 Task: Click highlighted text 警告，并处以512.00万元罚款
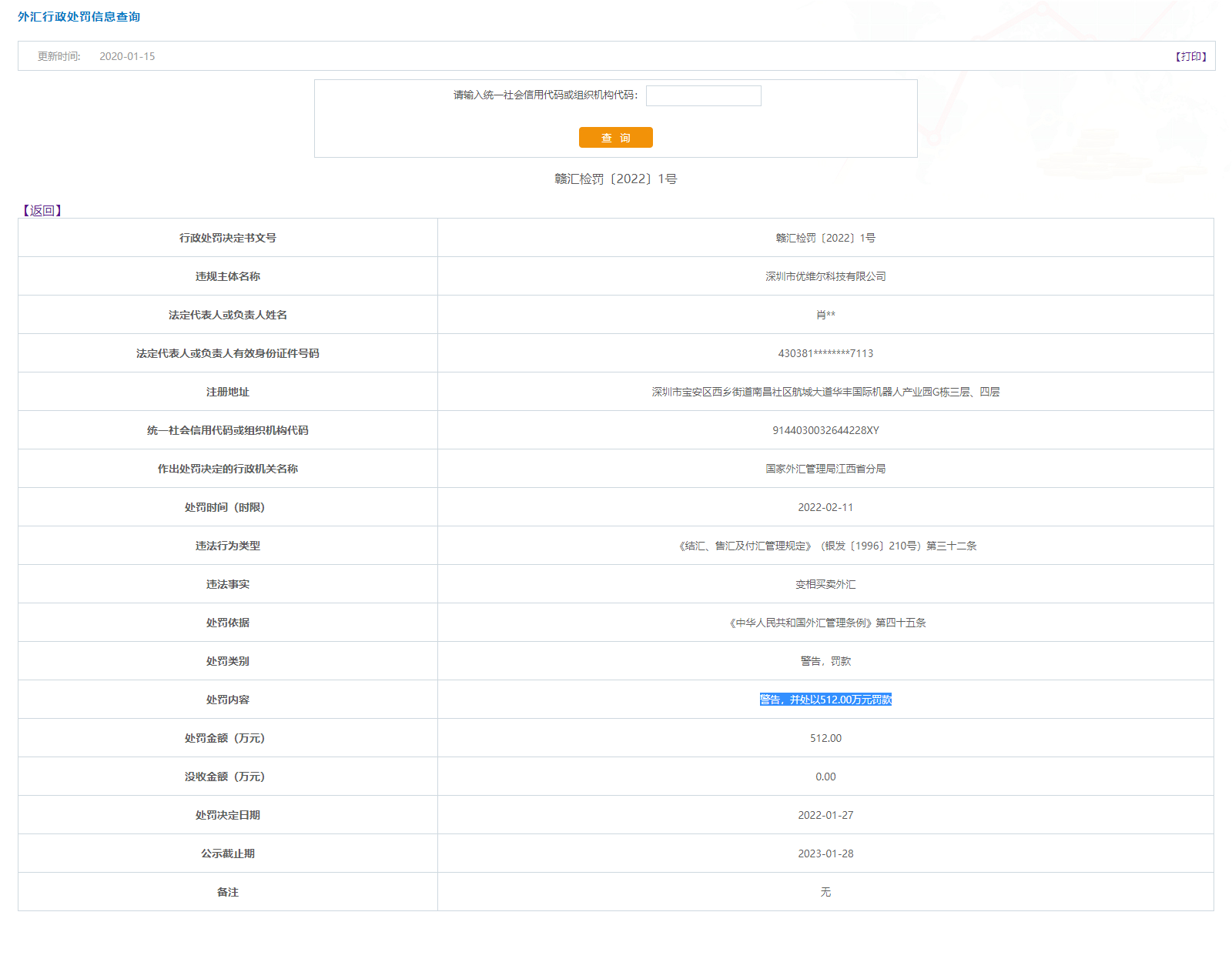[825, 700]
